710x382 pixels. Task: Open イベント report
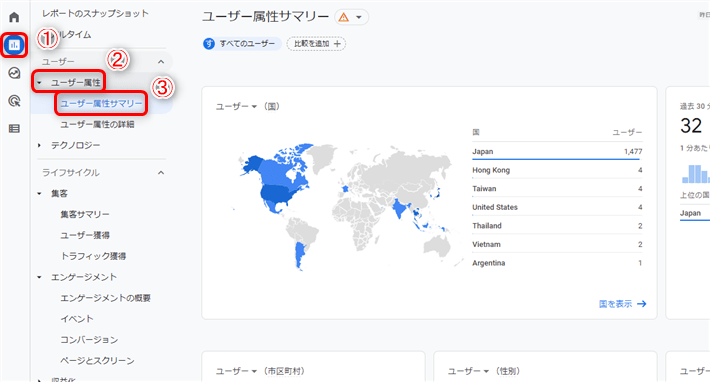point(77,319)
